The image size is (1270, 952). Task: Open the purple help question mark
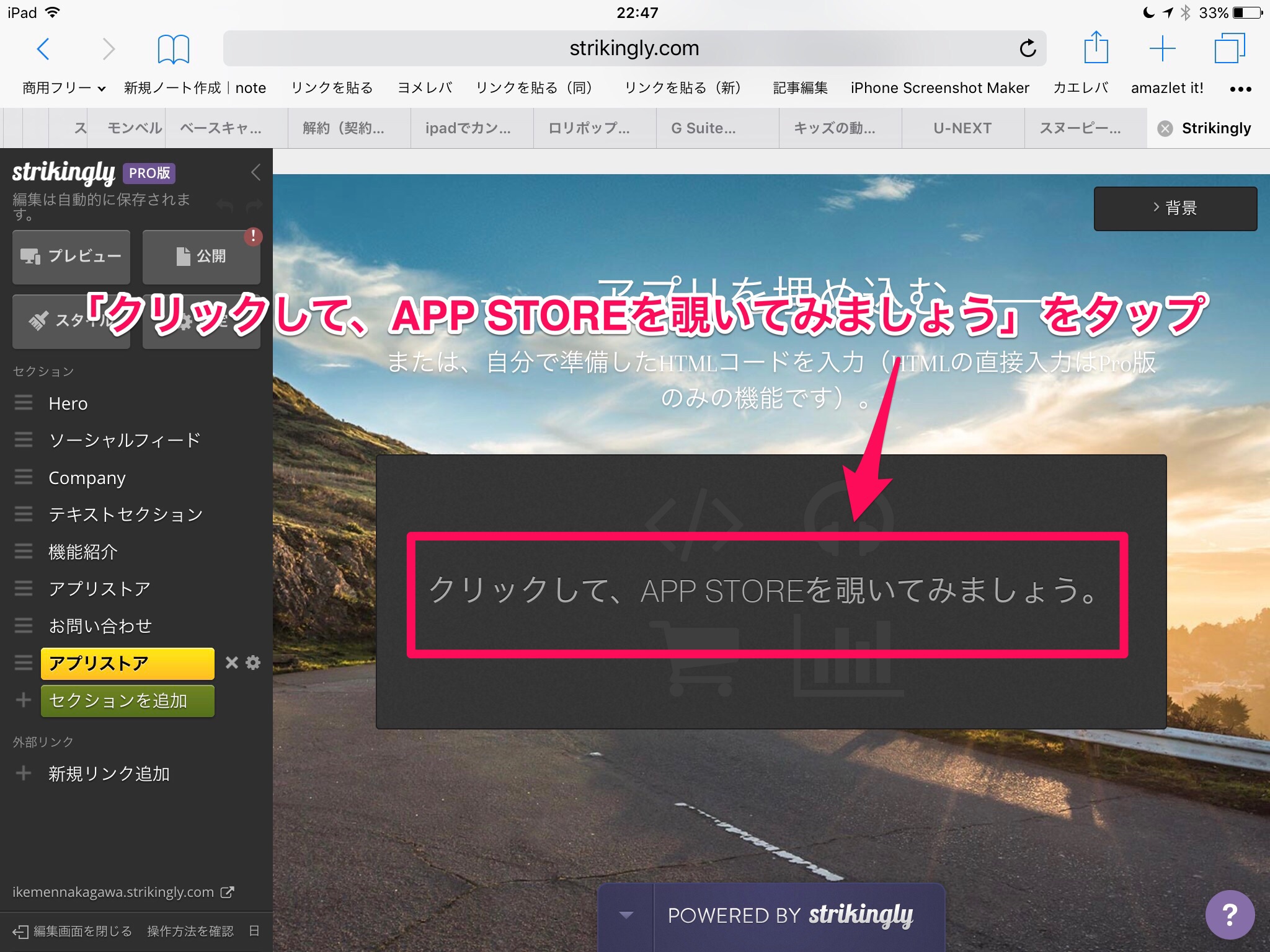click(x=1230, y=914)
